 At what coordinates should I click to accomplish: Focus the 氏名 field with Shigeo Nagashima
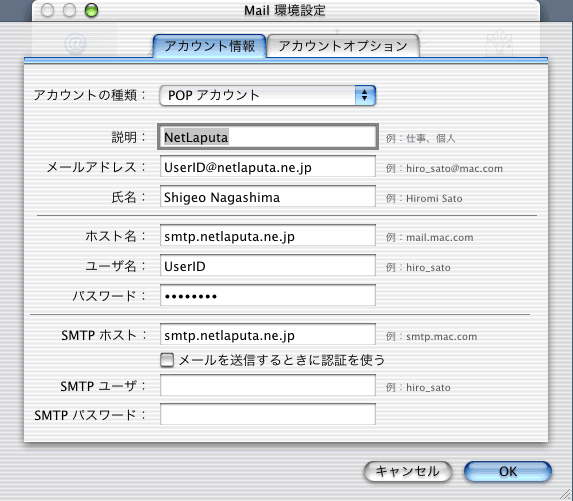(x=268, y=197)
